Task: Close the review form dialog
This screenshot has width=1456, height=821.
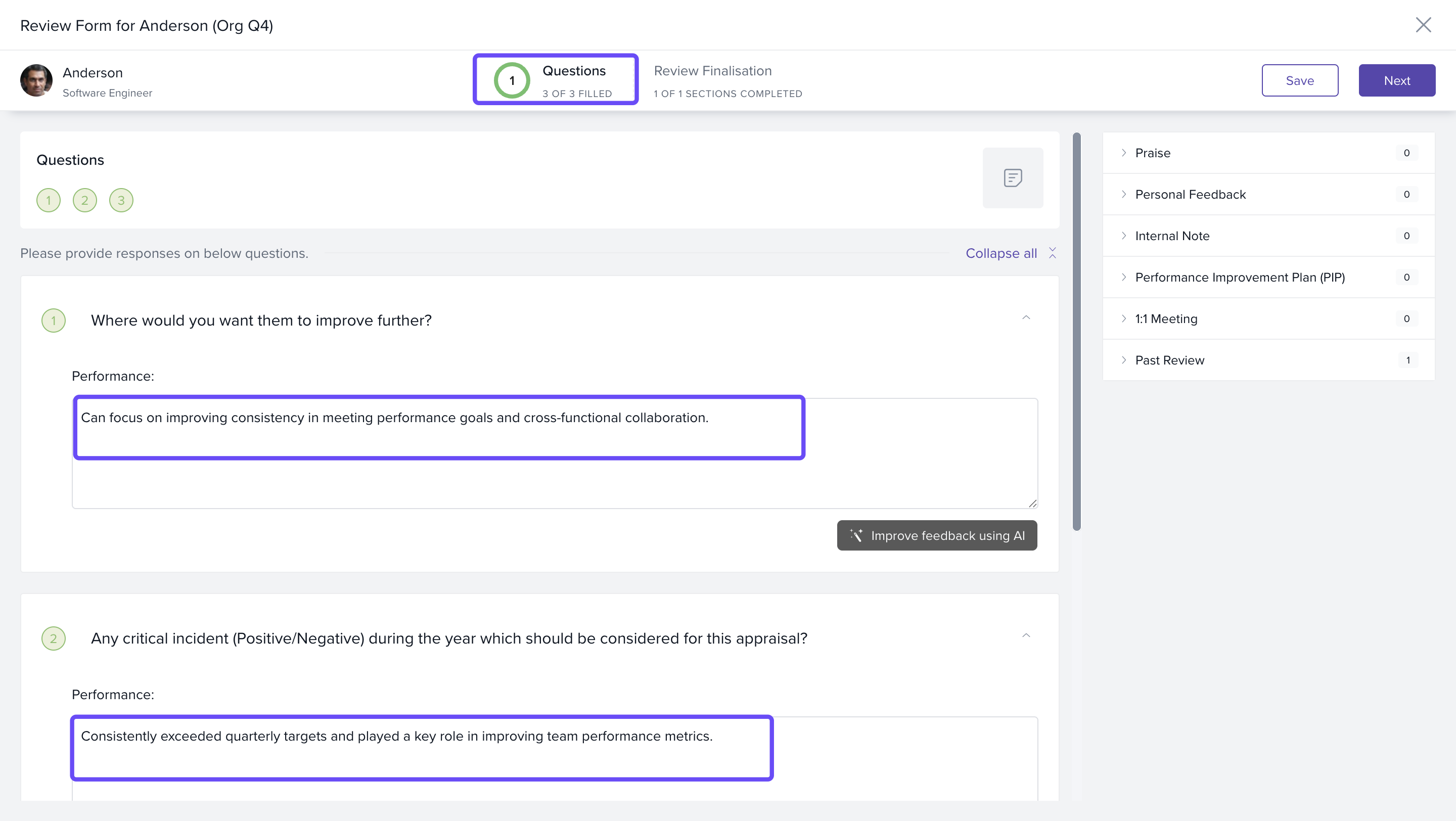Action: 1423,25
